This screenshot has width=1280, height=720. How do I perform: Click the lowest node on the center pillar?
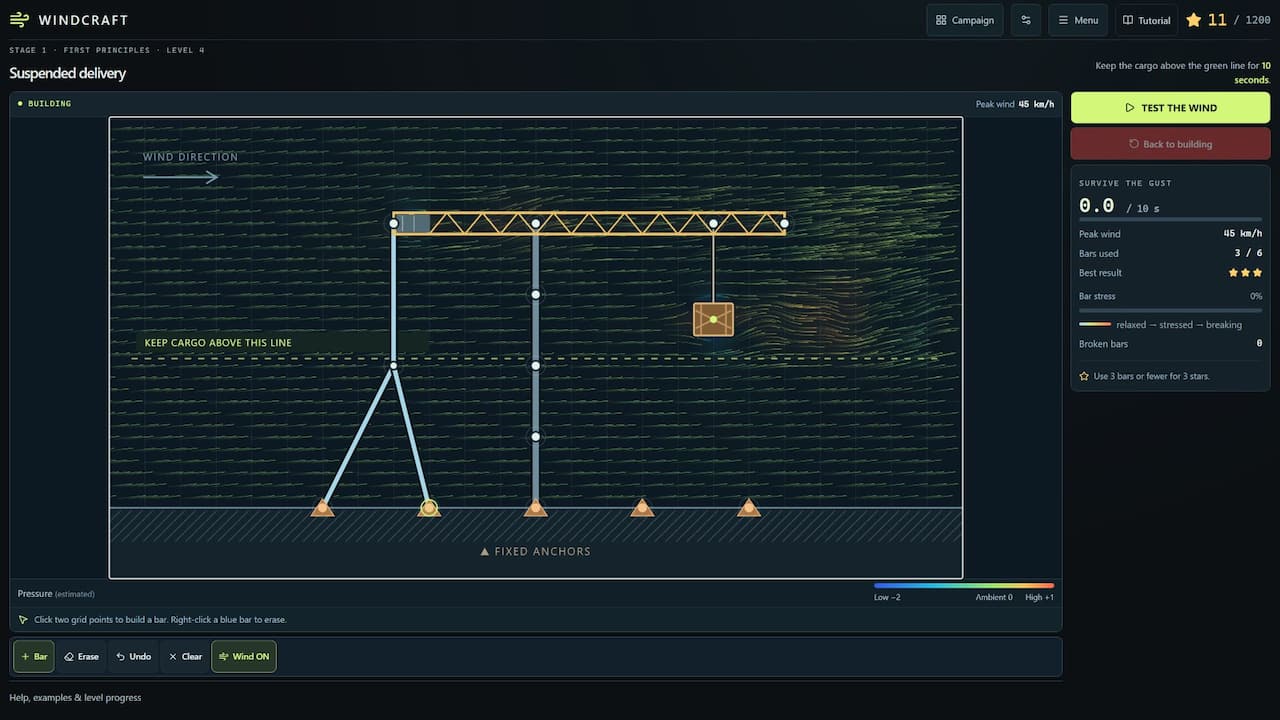[x=536, y=436]
